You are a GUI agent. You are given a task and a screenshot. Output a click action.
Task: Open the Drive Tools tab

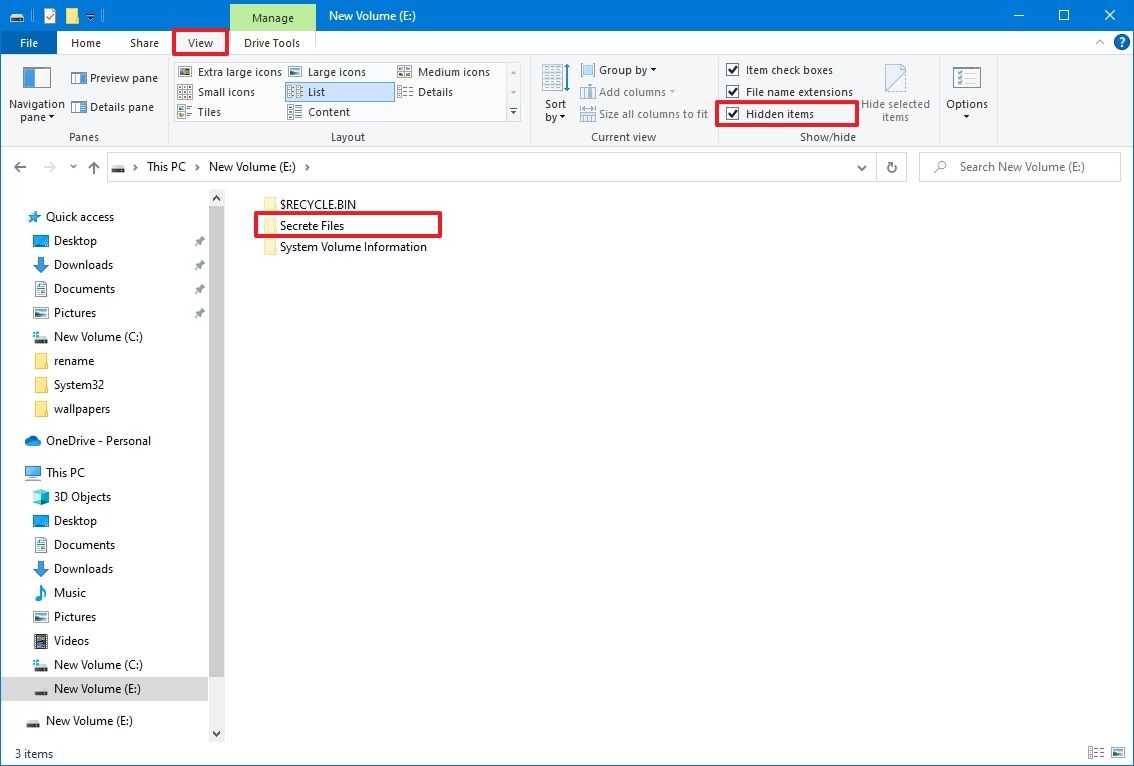click(272, 43)
